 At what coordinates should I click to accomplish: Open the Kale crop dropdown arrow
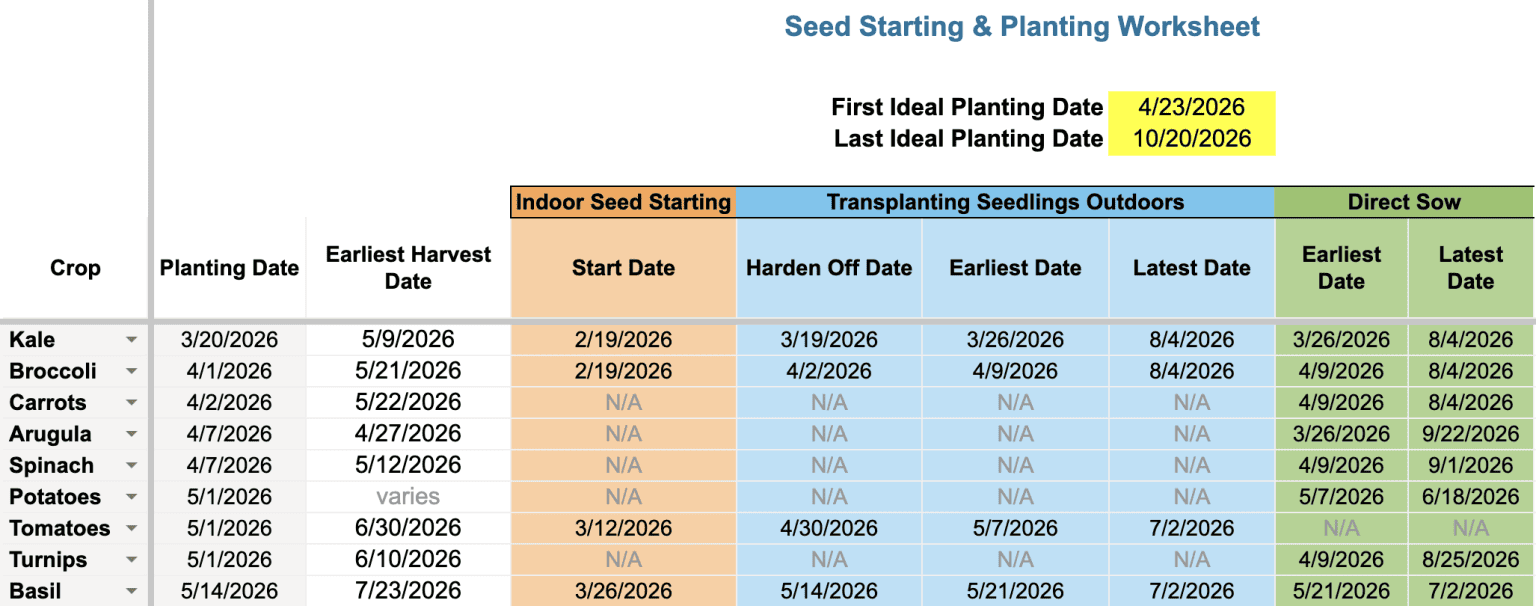tap(131, 340)
